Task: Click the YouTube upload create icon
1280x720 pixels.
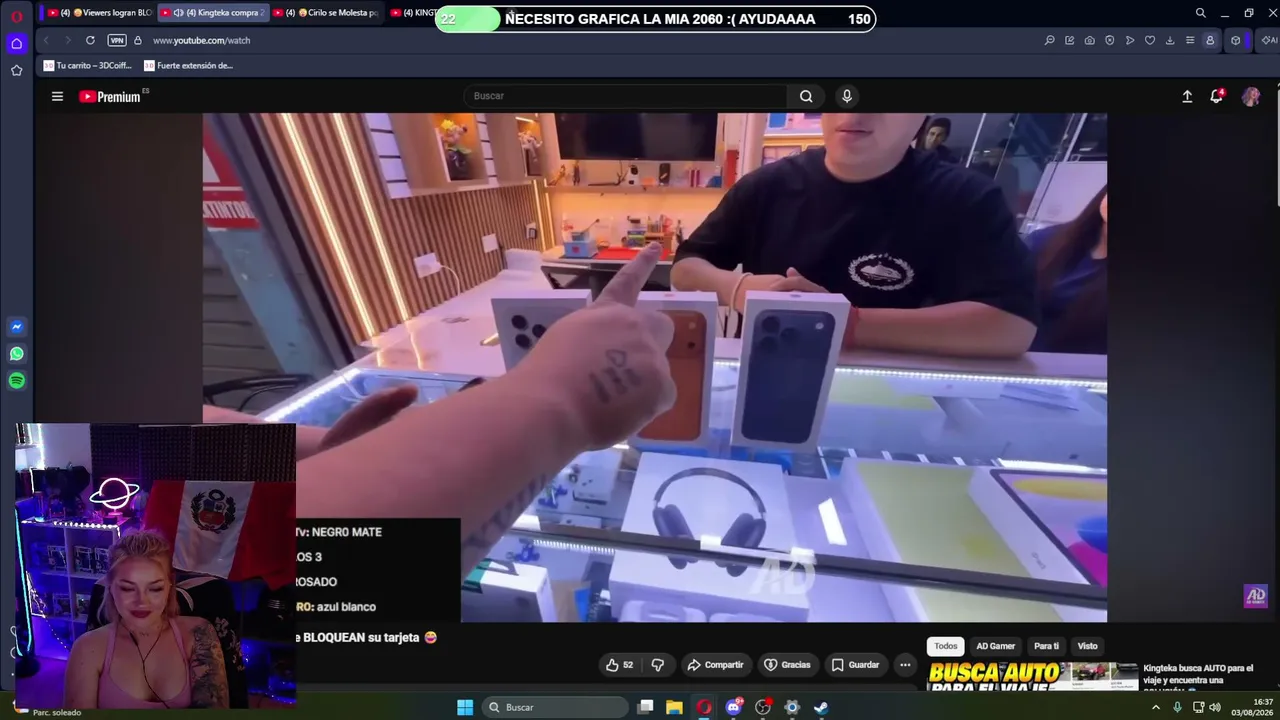Action: pos(1187,96)
